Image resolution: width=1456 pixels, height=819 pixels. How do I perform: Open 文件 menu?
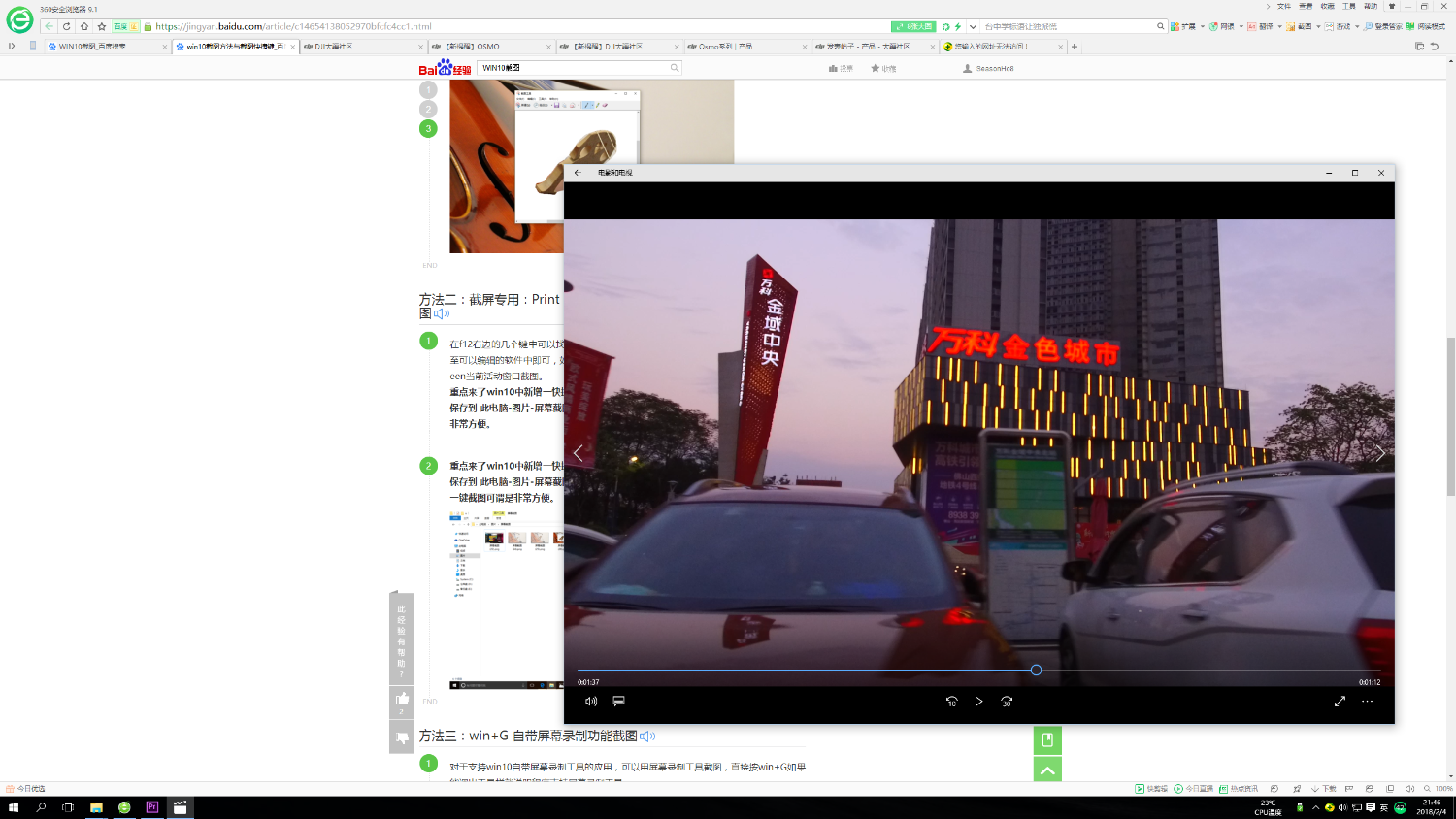(1284, 6)
